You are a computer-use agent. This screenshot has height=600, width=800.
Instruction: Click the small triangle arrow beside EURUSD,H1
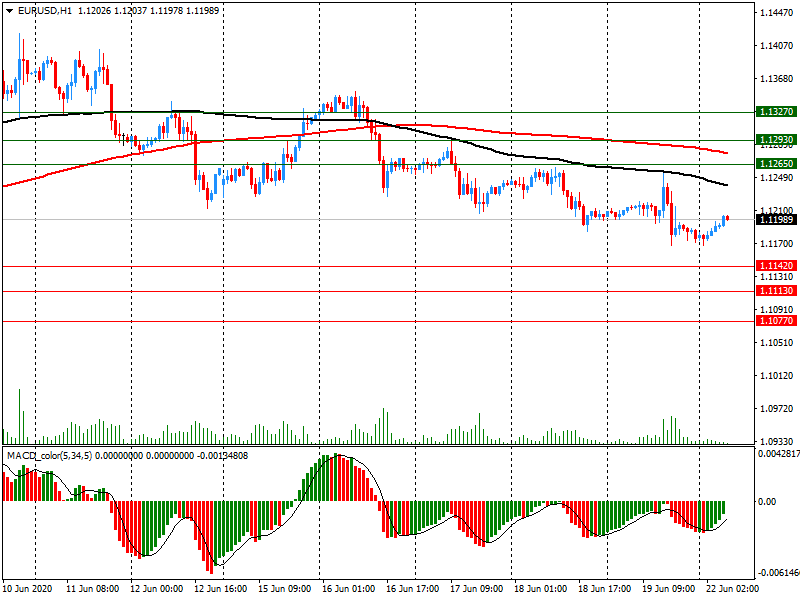[x=8, y=10]
